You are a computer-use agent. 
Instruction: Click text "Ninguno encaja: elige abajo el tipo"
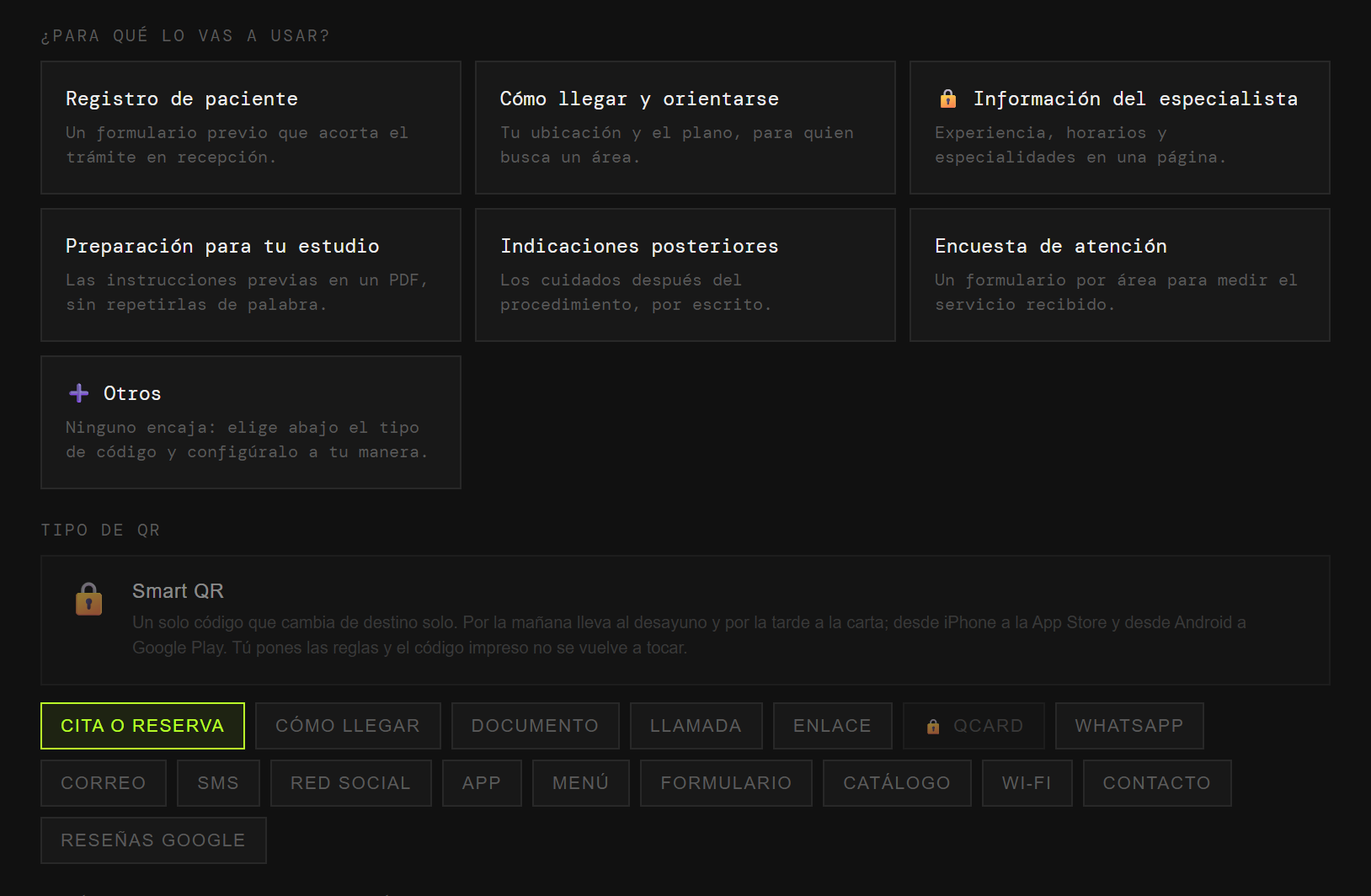pyautogui.click(x=243, y=428)
